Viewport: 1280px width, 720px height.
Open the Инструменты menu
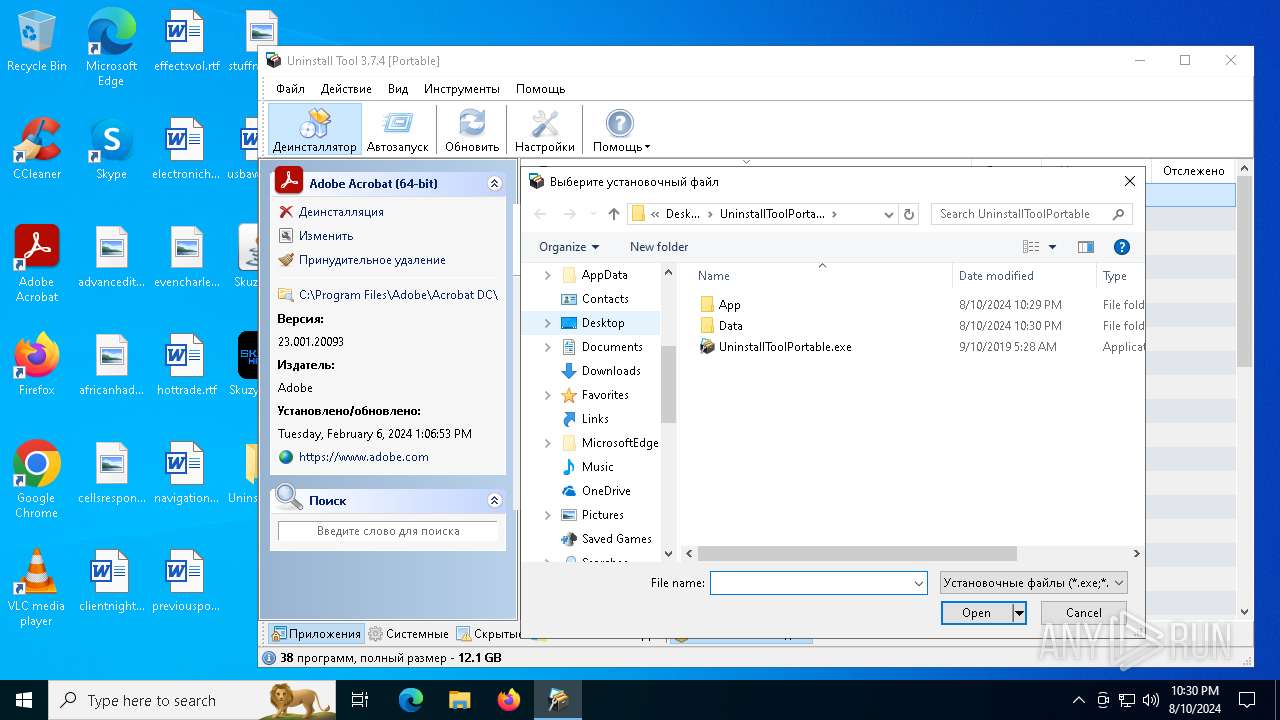pyautogui.click(x=461, y=89)
